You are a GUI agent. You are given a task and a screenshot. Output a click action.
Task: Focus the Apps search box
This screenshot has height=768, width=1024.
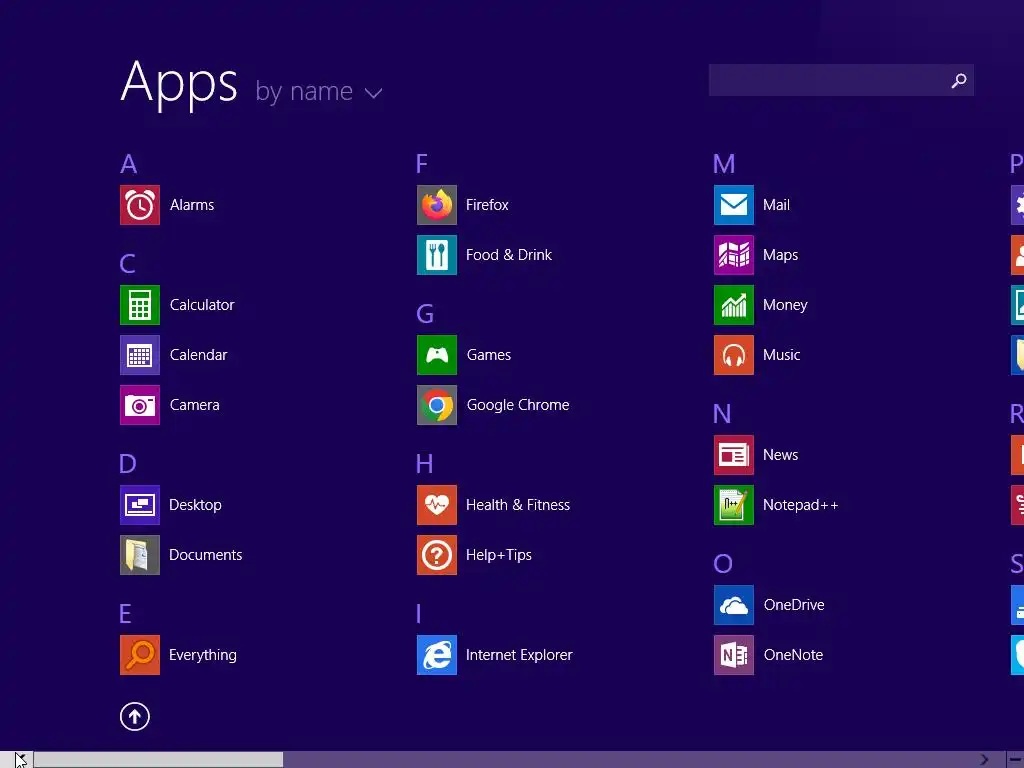pos(841,80)
